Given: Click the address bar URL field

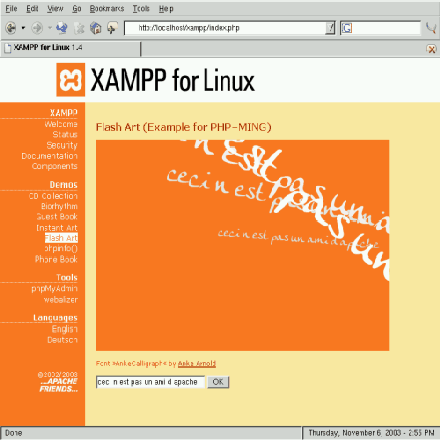Looking at the screenshot, I should click(x=226, y=28).
